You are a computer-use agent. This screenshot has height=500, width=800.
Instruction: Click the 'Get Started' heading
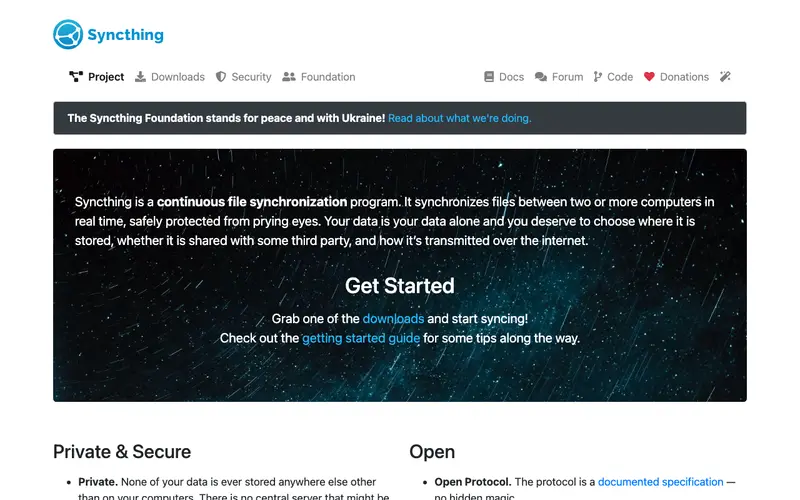tap(399, 286)
